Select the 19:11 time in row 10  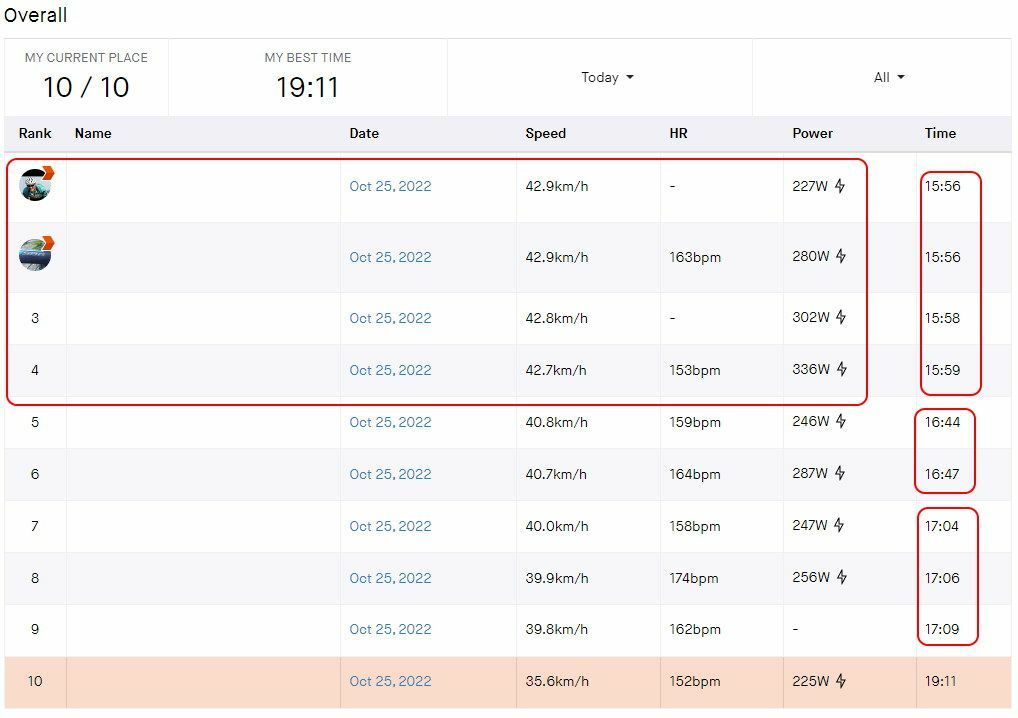click(x=940, y=681)
